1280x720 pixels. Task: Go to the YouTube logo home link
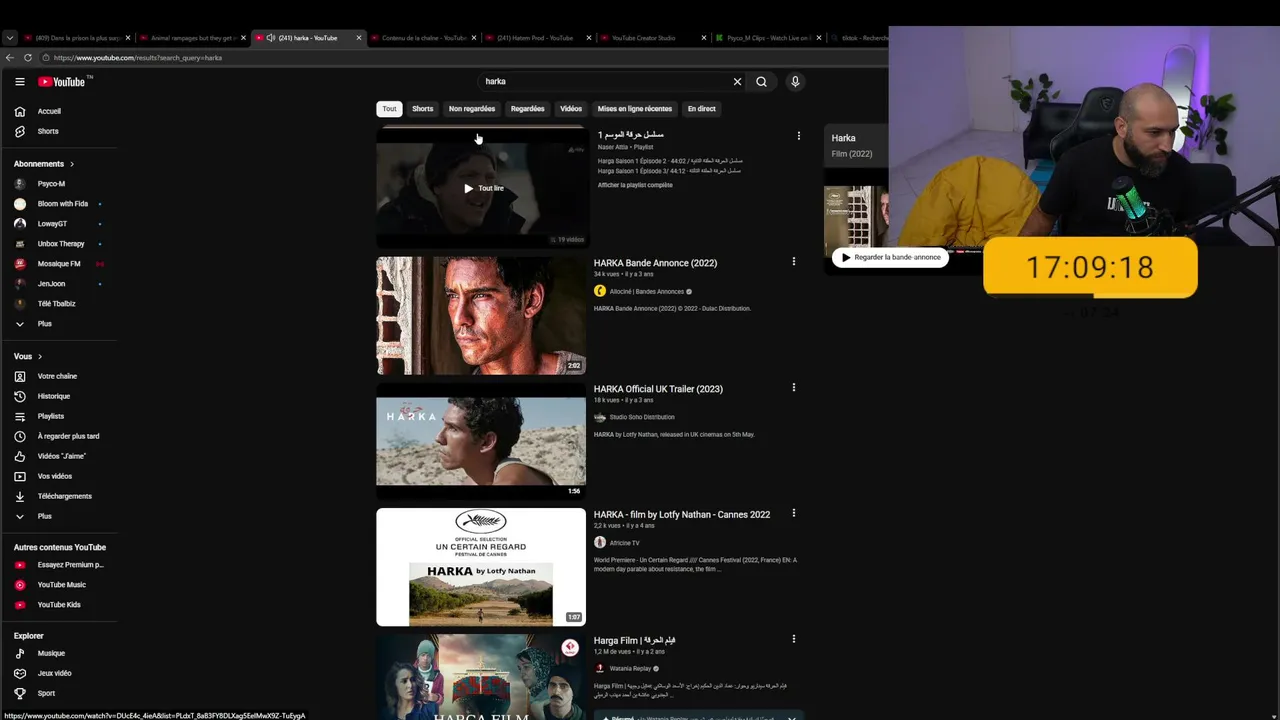pyautogui.click(x=62, y=82)
